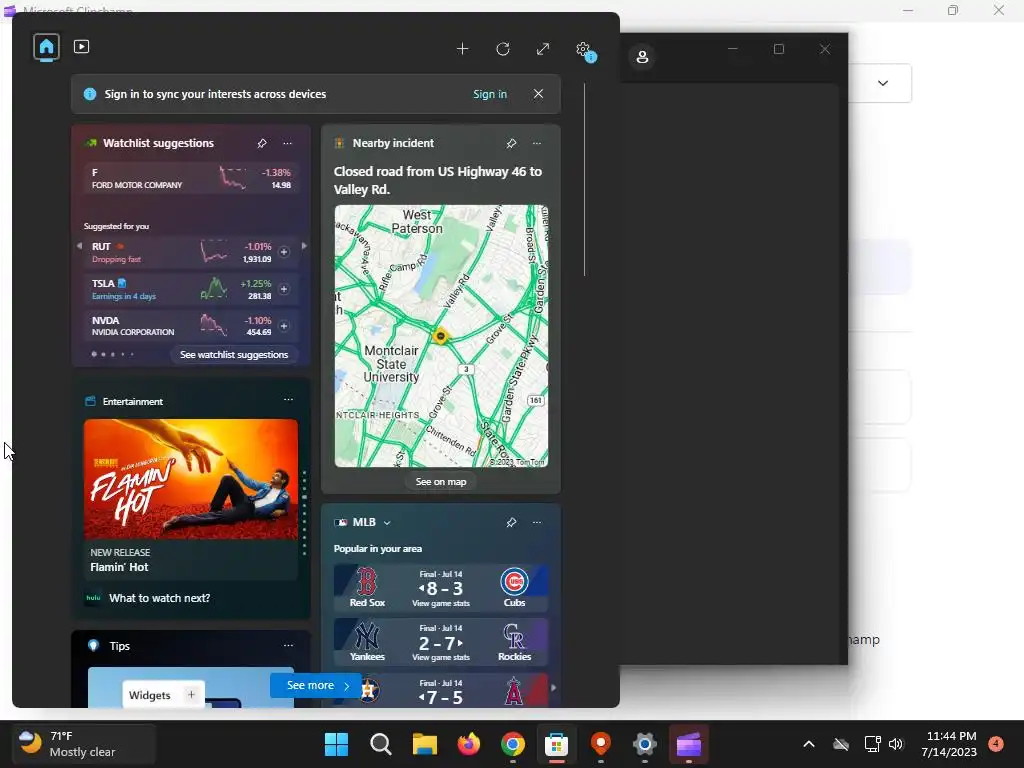
Task: Pin the Nearby incident widget
Action: pyautogui.click(x=511, y=143)
